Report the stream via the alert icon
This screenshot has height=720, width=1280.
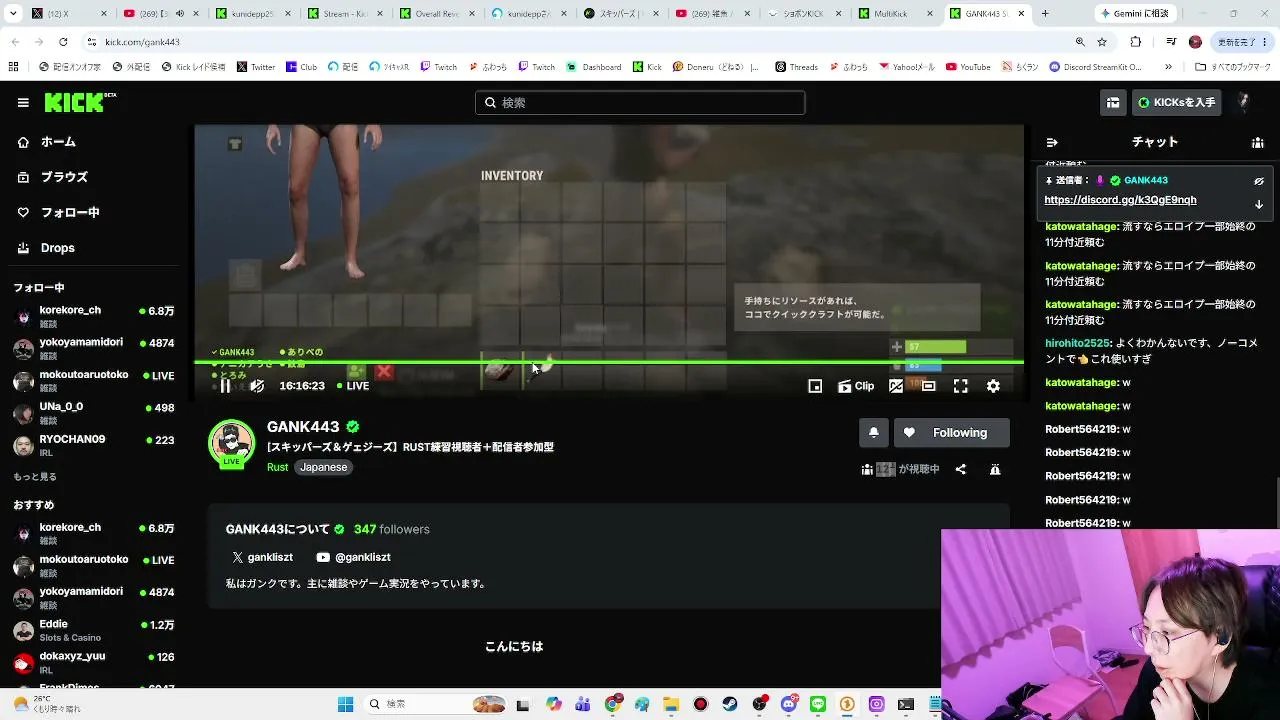pyautogui.click(x=995, y=469)
